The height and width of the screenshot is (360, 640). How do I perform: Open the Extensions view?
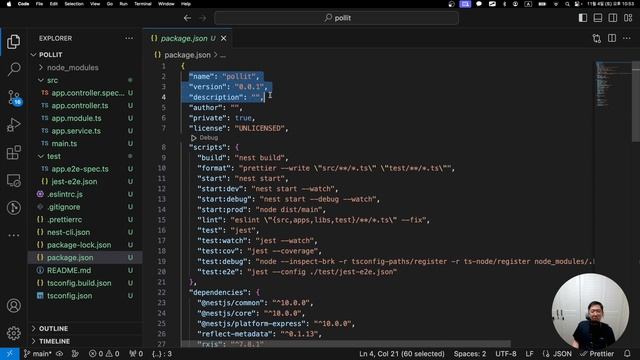coord(13,153)
